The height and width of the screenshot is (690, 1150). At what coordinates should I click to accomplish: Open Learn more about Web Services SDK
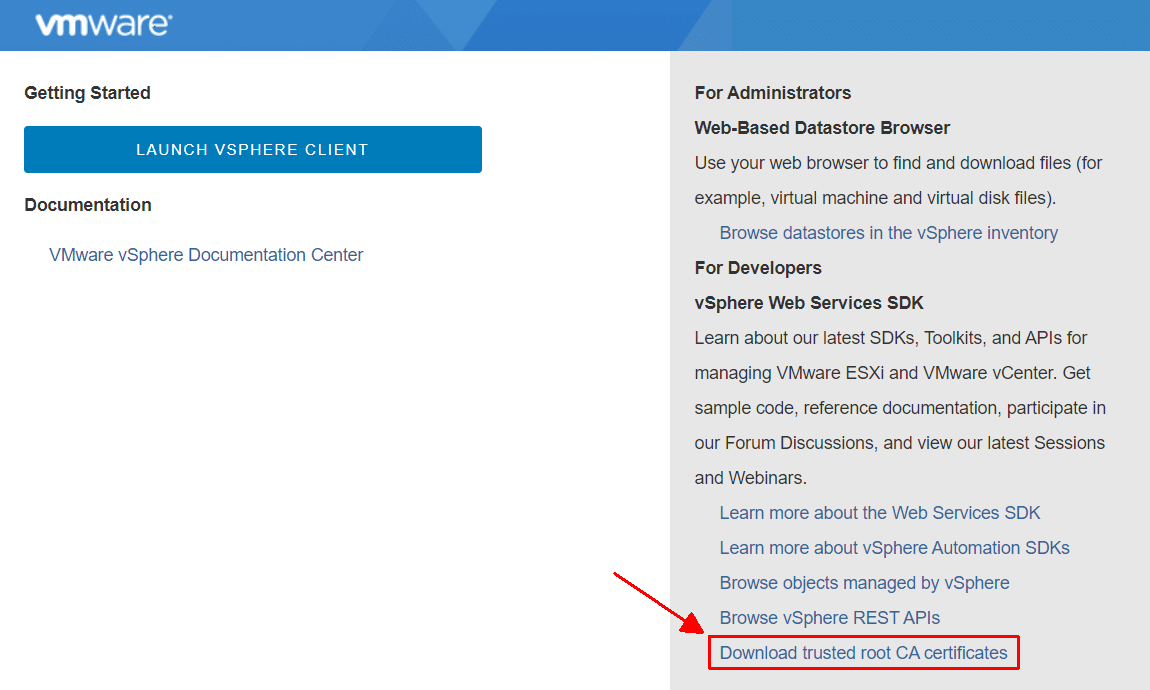pos(879,513)
